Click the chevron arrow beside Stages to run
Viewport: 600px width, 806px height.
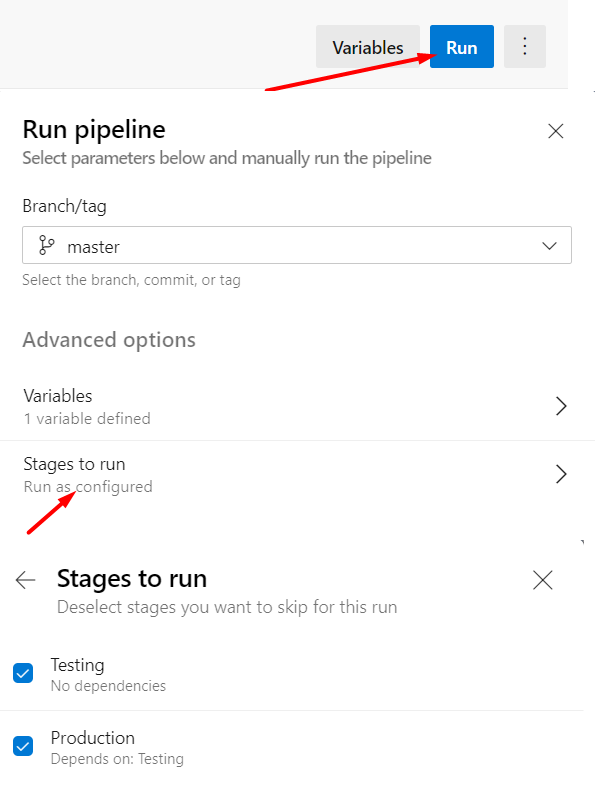click(x=561, y=474)
